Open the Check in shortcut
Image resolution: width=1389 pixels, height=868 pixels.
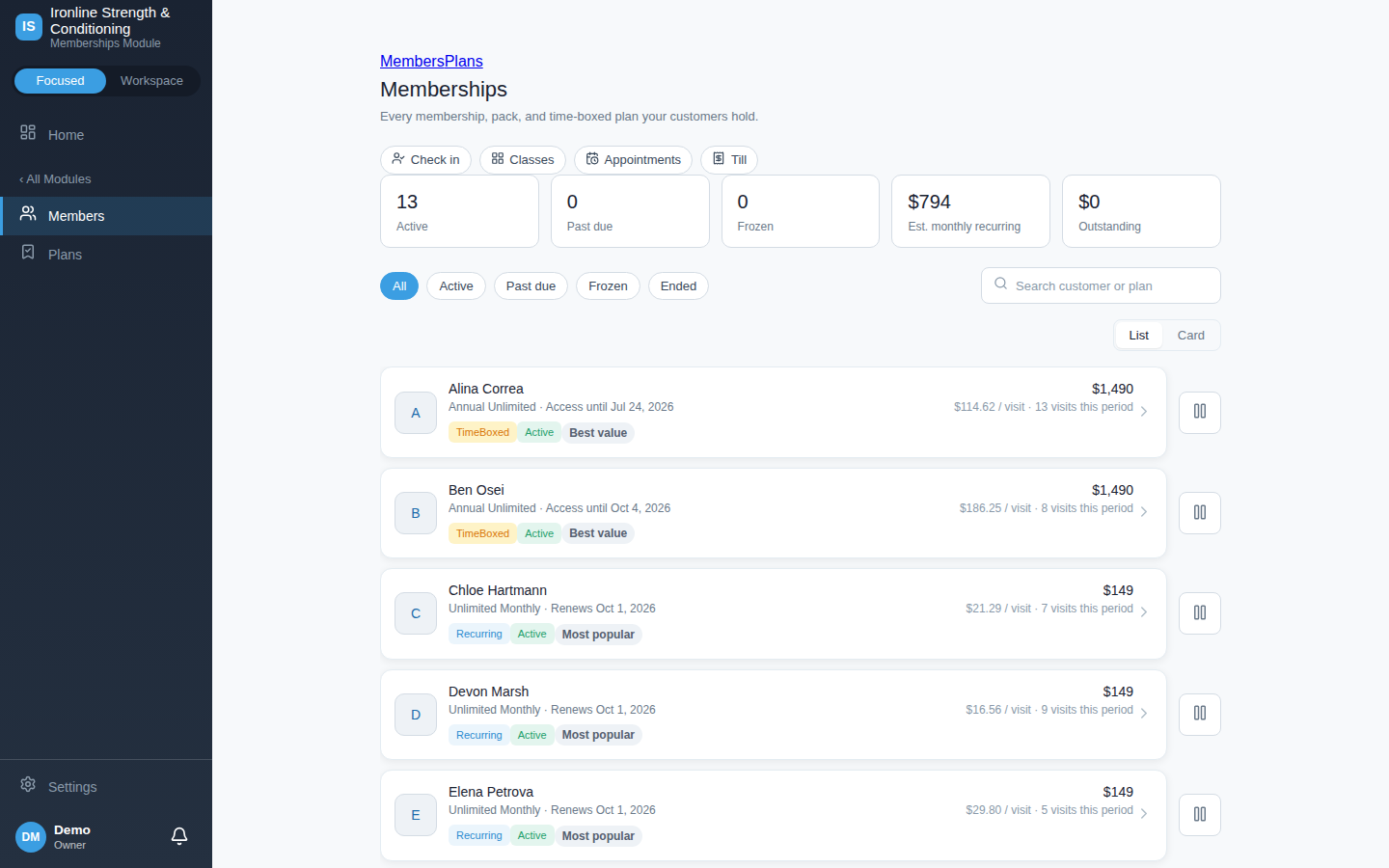pos(425,160)
